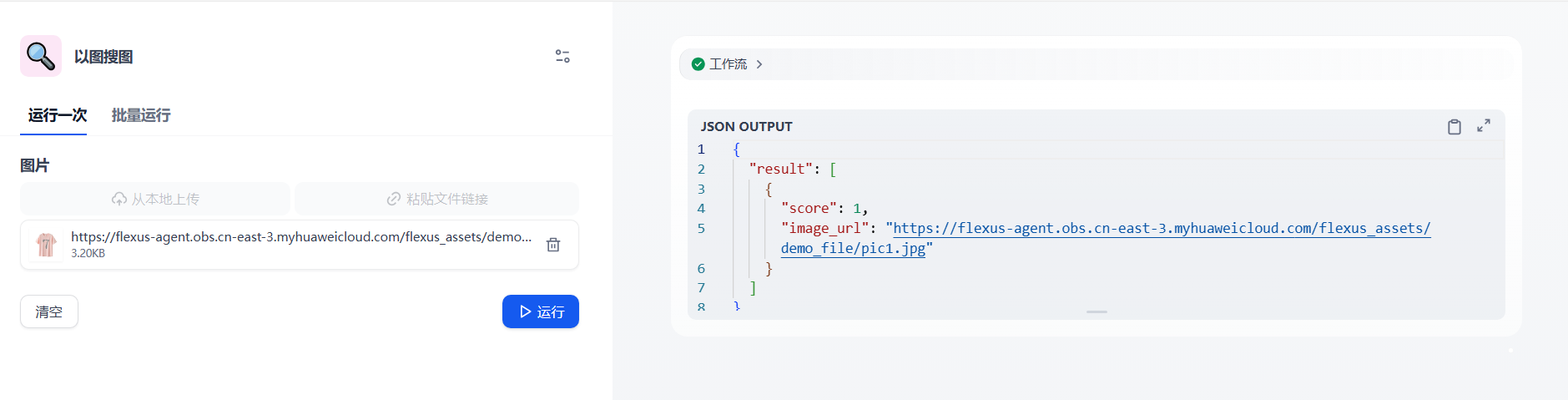Open the settings sliders icon beside 以图搜图

[562, 56]
